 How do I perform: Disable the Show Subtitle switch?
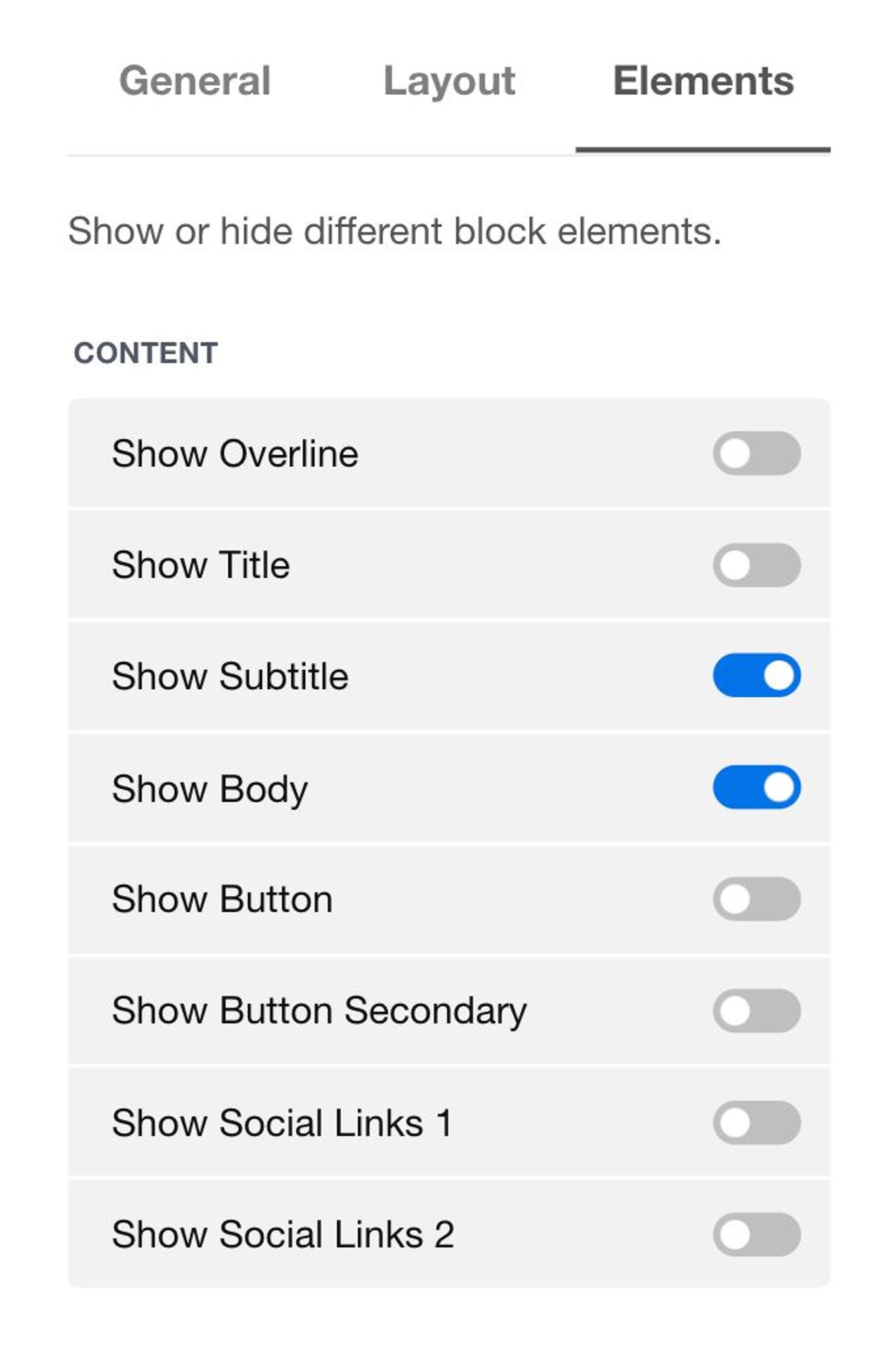click(x=756, y=675)
